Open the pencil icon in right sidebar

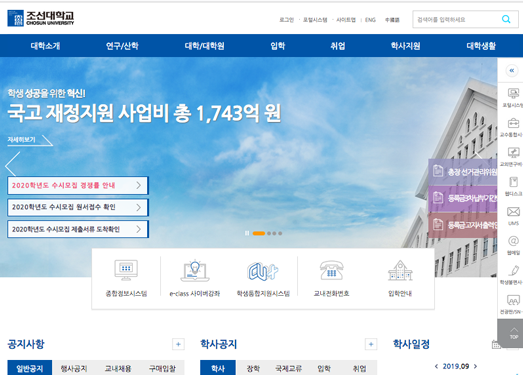coord(514,270)
